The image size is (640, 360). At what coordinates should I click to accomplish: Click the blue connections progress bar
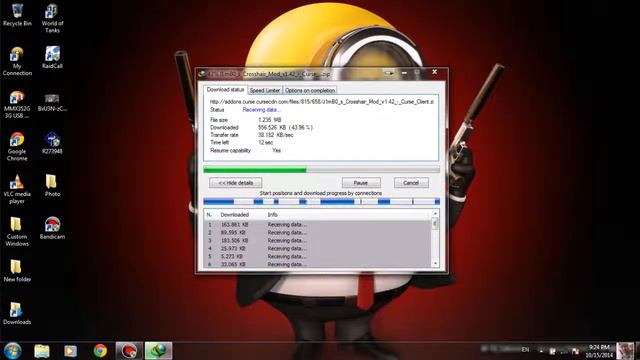click(321, 201)
